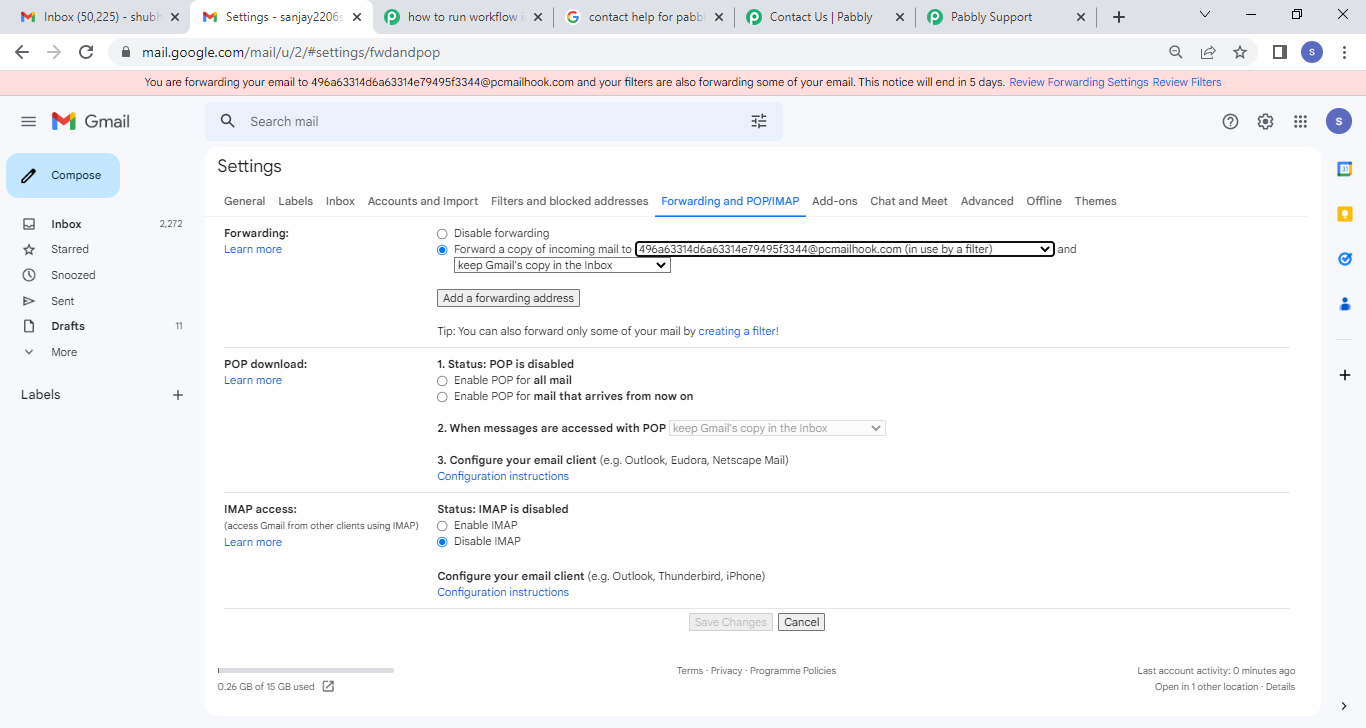
Task: Open Details link for account activity
Action: point(1280,687)
